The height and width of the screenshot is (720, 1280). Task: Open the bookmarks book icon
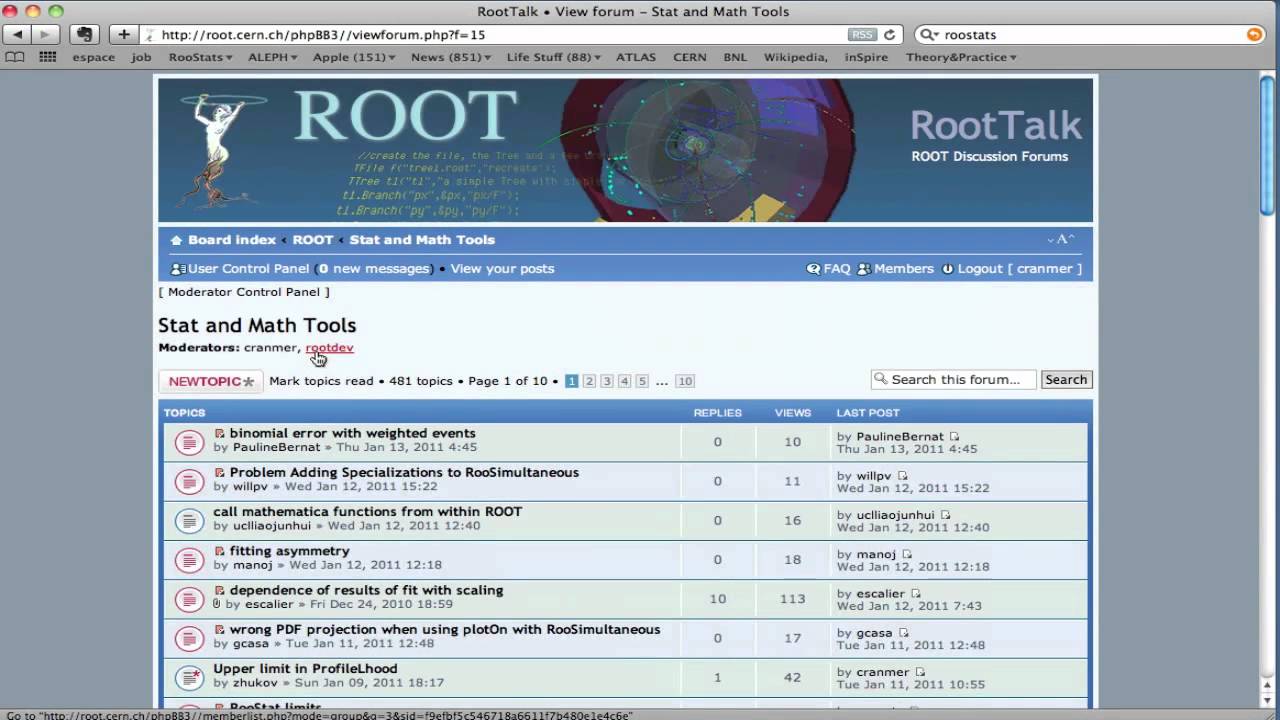coord(15,57)
